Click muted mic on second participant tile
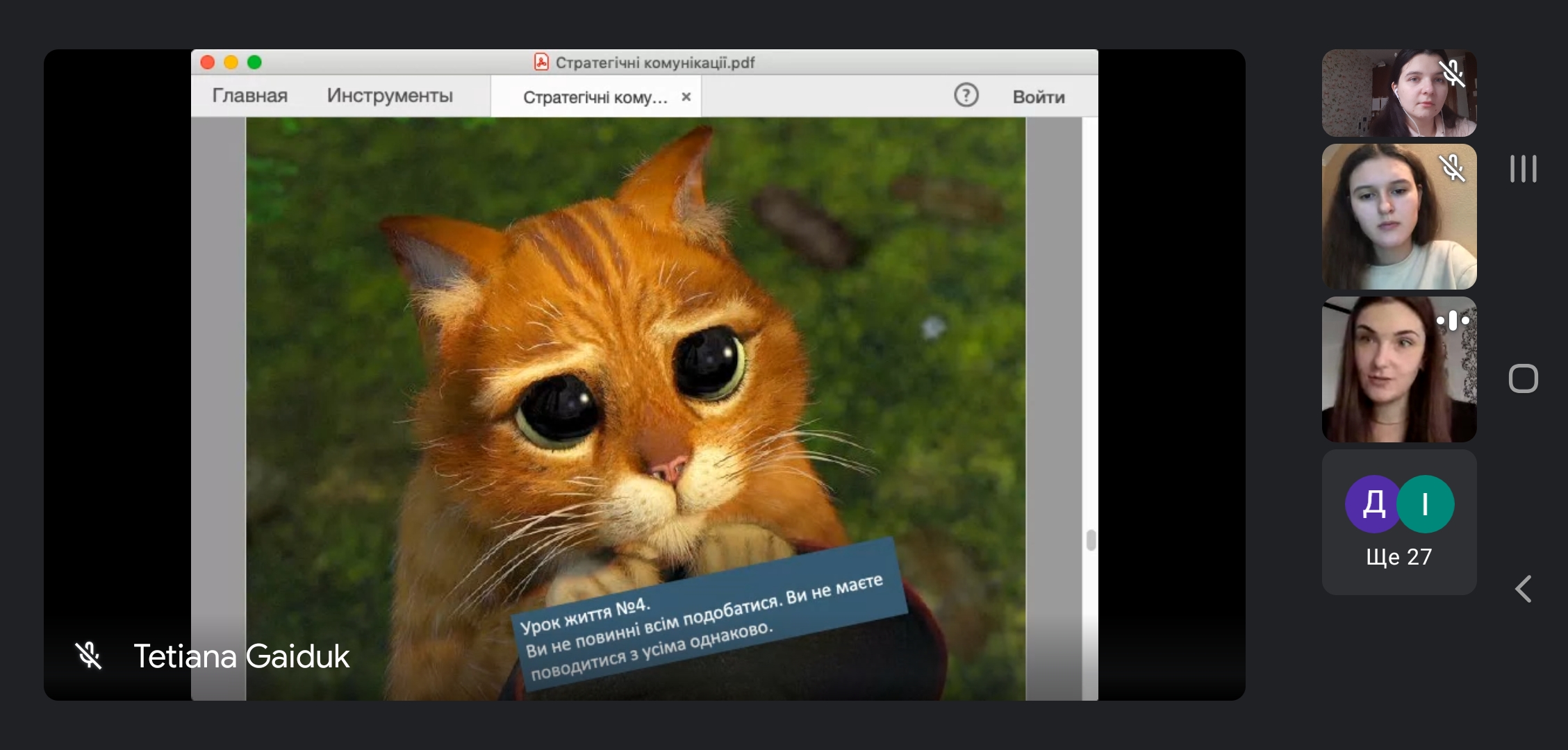This screenshot has height=750, width=1568. (x=1452, y=168)
